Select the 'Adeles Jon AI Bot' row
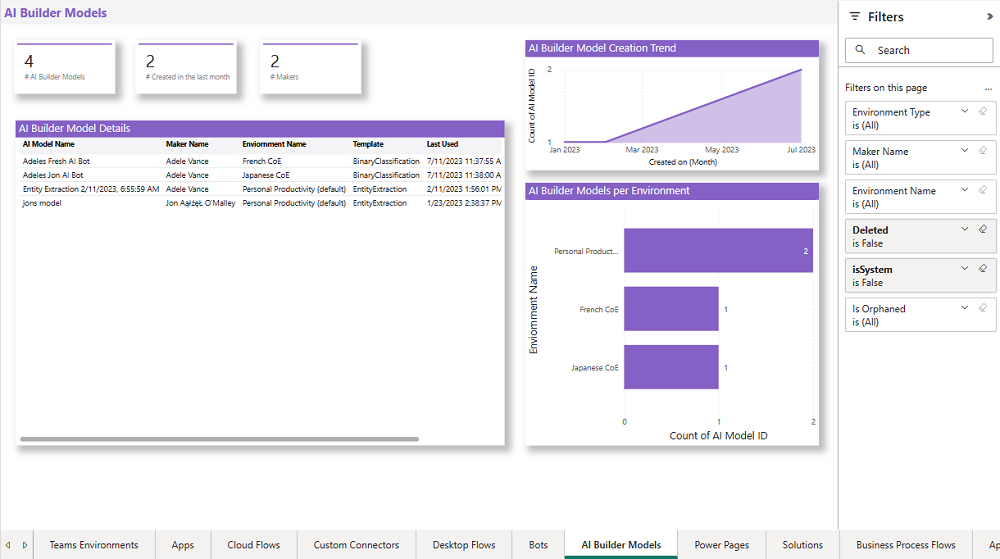 click(261, 175)
